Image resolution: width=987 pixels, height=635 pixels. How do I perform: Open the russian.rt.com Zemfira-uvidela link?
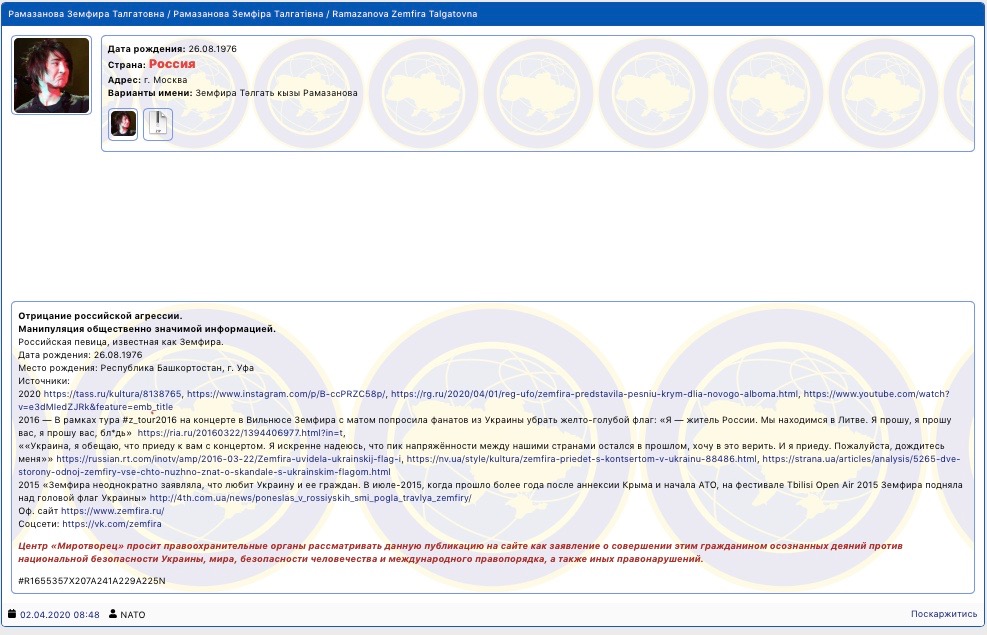228,459
